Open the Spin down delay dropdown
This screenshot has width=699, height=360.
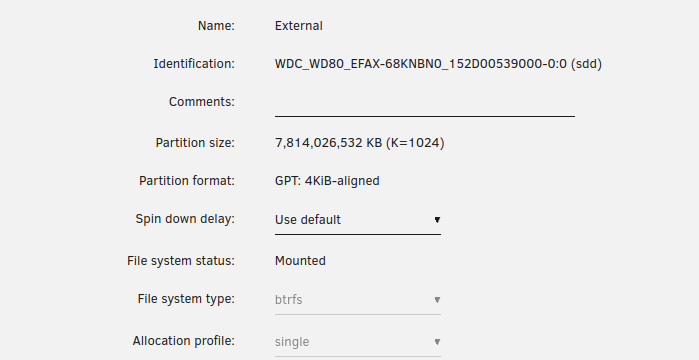click(358, 220)
